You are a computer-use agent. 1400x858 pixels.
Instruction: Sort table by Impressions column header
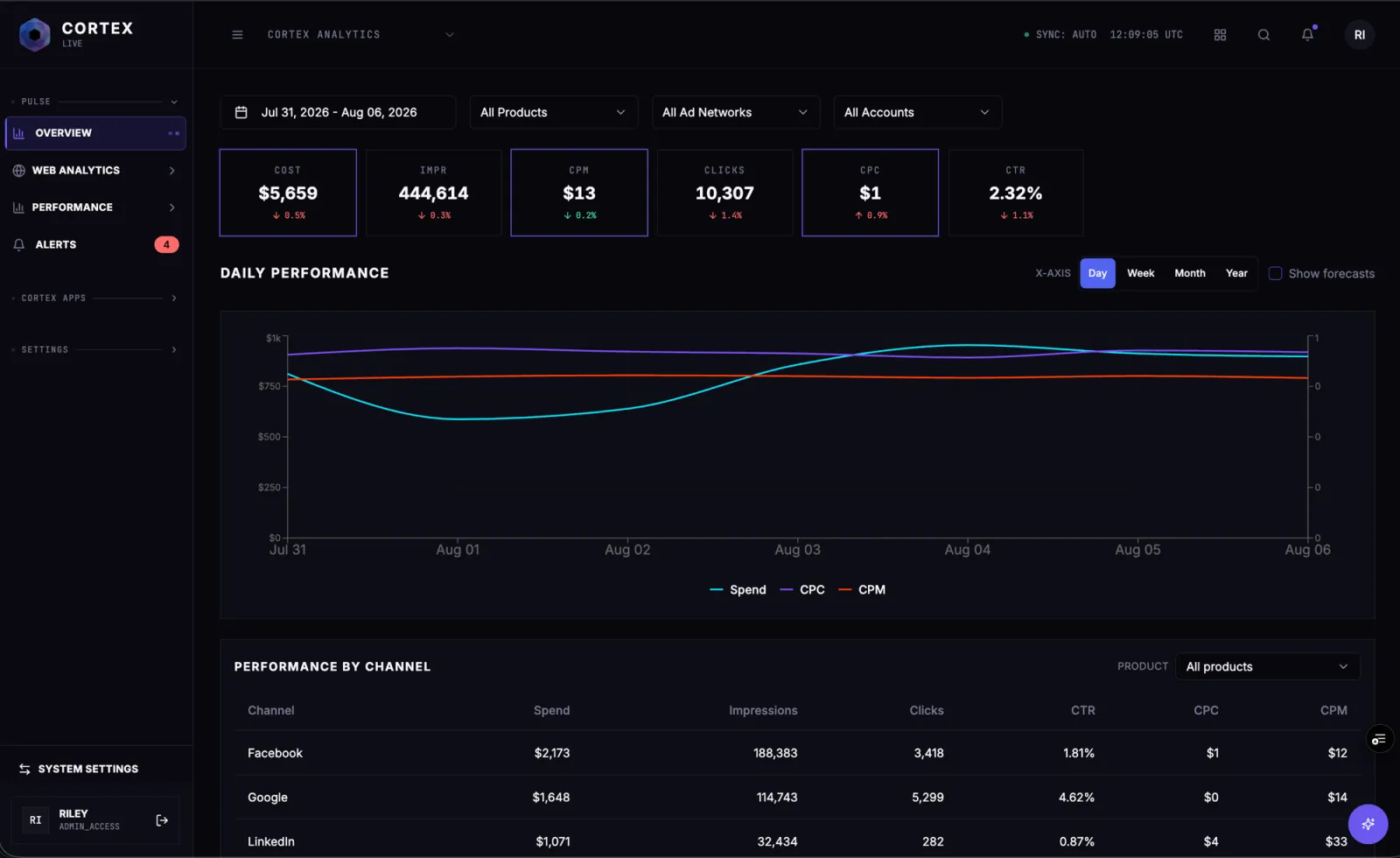763,711
